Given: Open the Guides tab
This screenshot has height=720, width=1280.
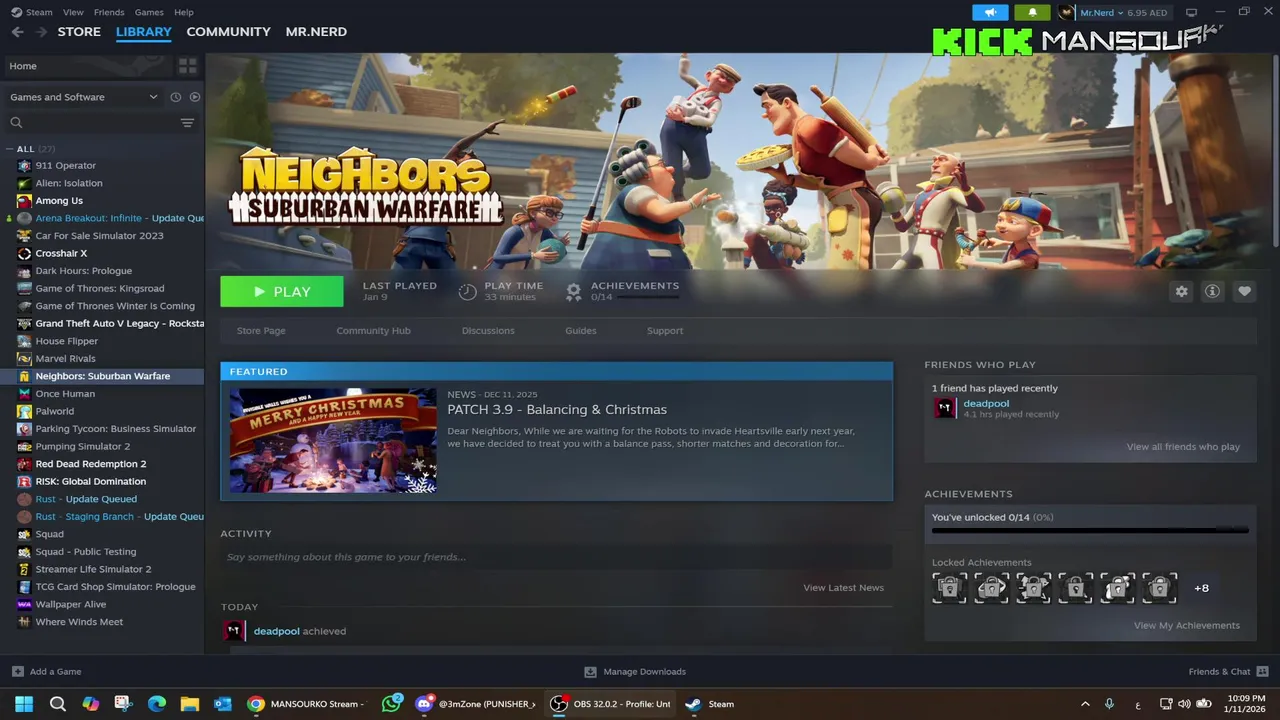Looking at the screenshot, I should click(x=580, y=331).
